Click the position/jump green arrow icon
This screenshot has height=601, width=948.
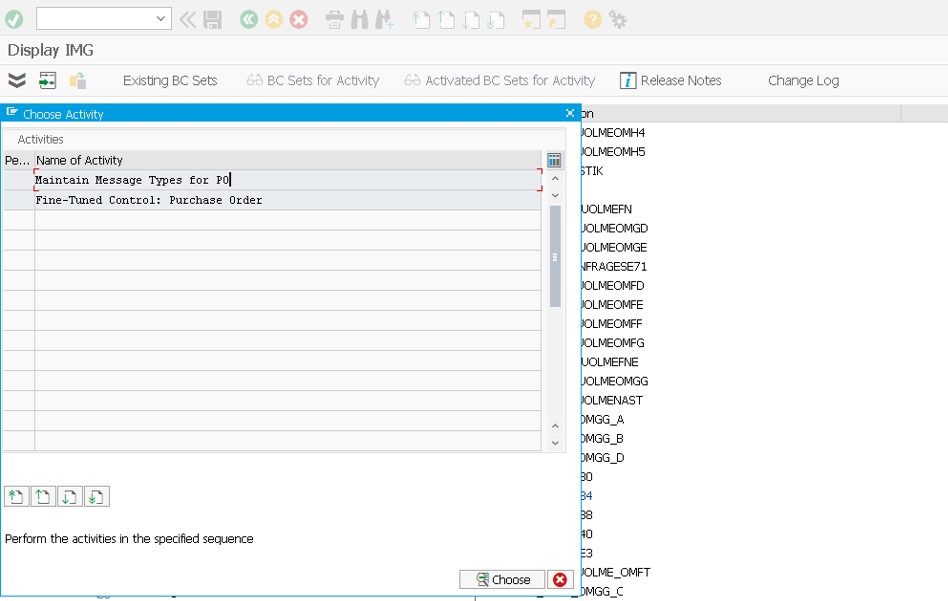pyautogui.click(x=47, y=80)
